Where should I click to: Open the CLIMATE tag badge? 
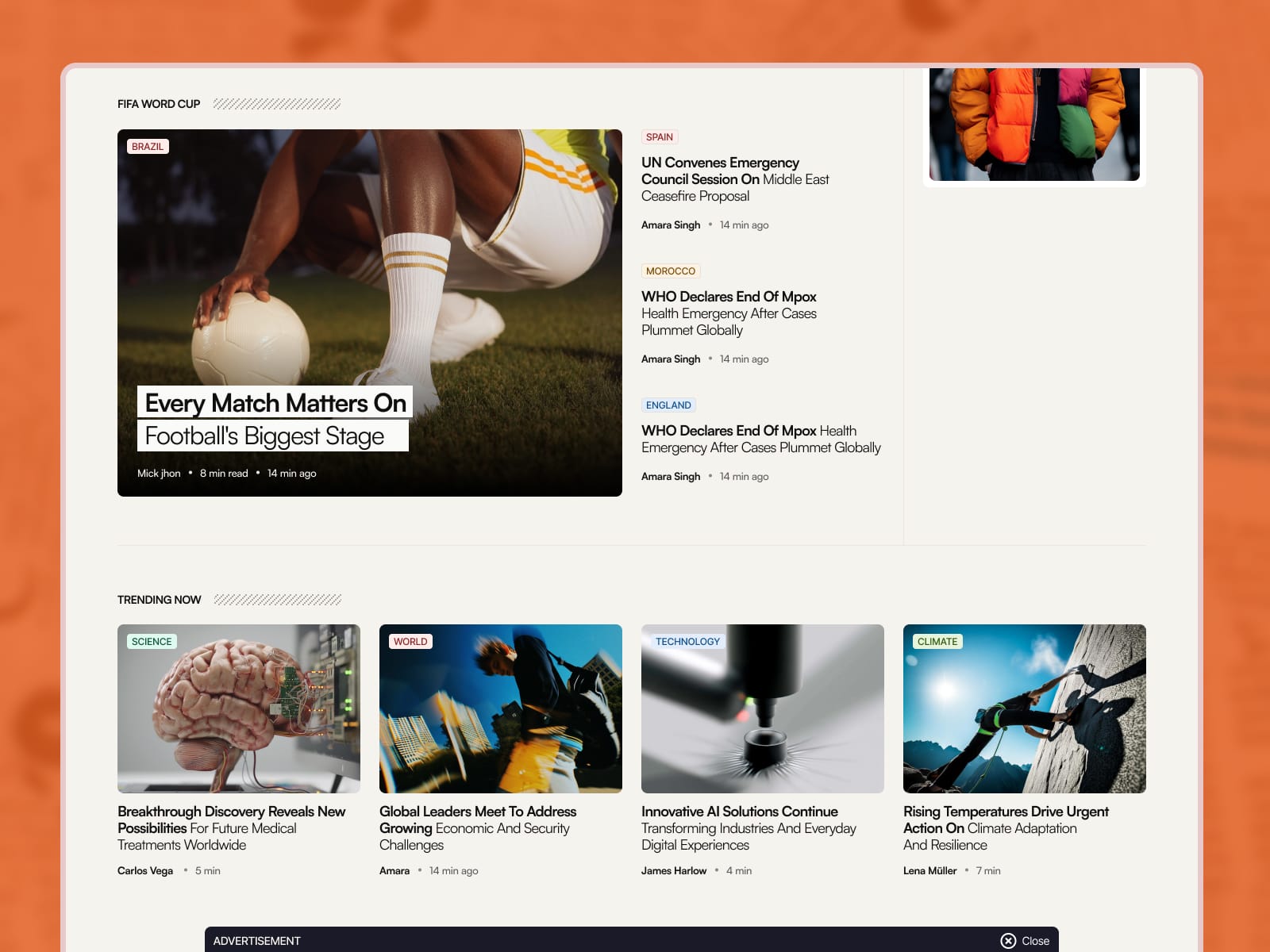937,642
